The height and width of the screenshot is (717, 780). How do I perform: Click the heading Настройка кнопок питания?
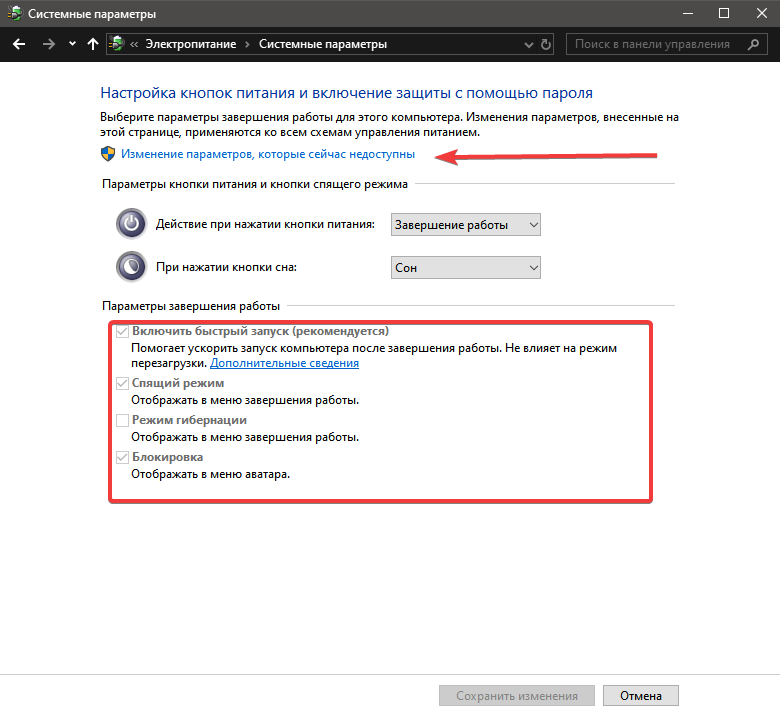[346, 93]
